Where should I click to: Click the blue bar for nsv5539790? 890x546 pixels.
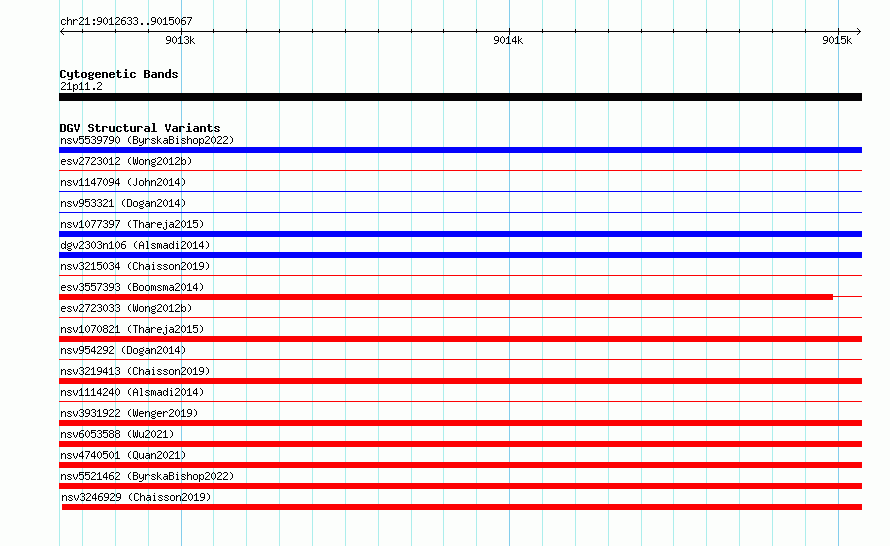point(460,150)
